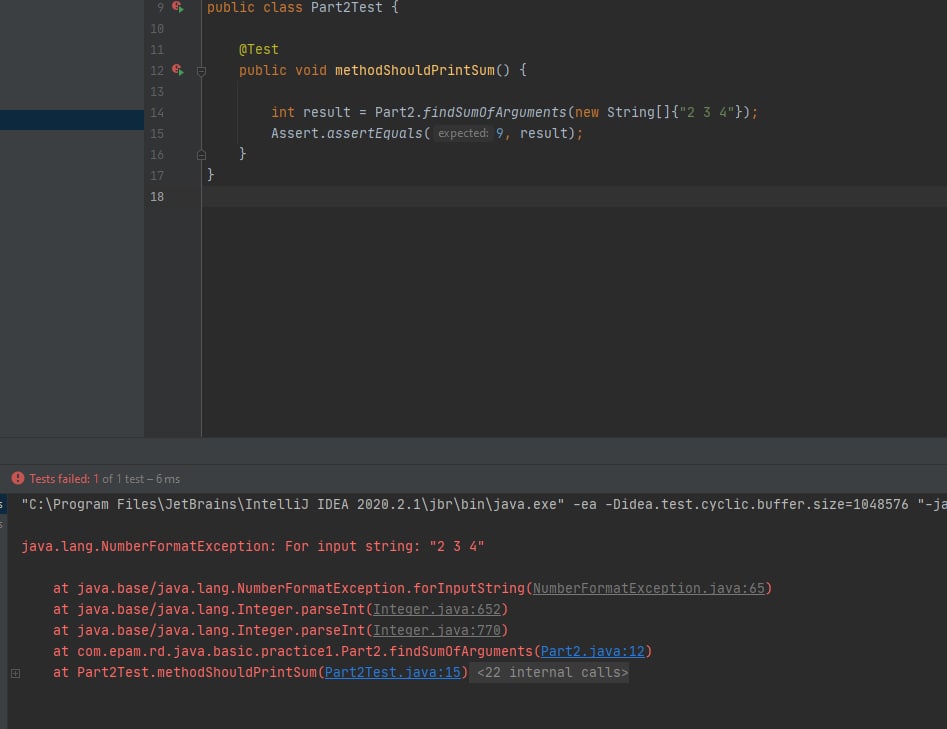
Task: Click methodShouldPrintSum method name in editor
Action: click(415, 71)
